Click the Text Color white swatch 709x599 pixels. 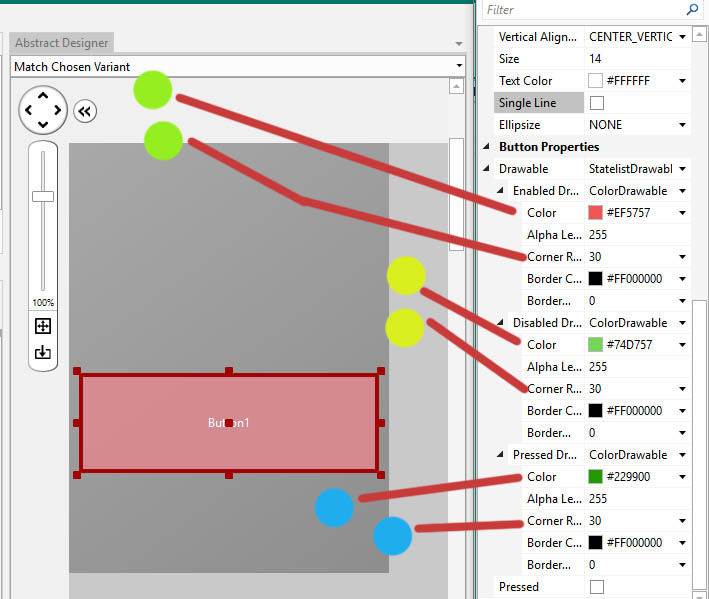pos(596,81)
